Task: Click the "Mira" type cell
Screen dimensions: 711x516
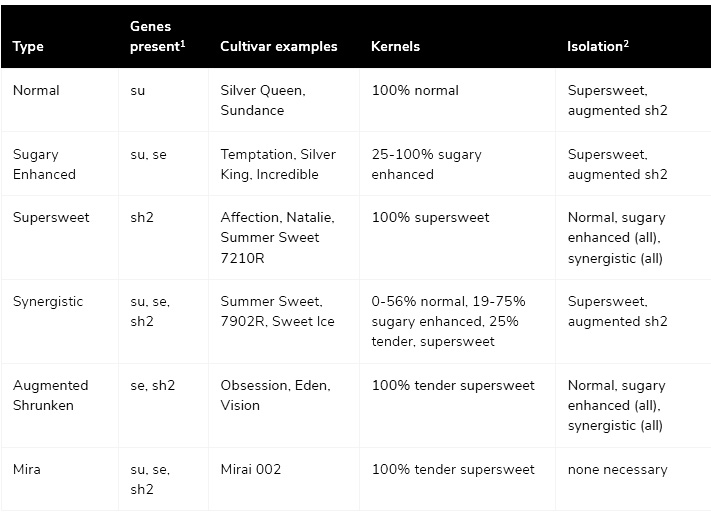Action: coord(28,469)
